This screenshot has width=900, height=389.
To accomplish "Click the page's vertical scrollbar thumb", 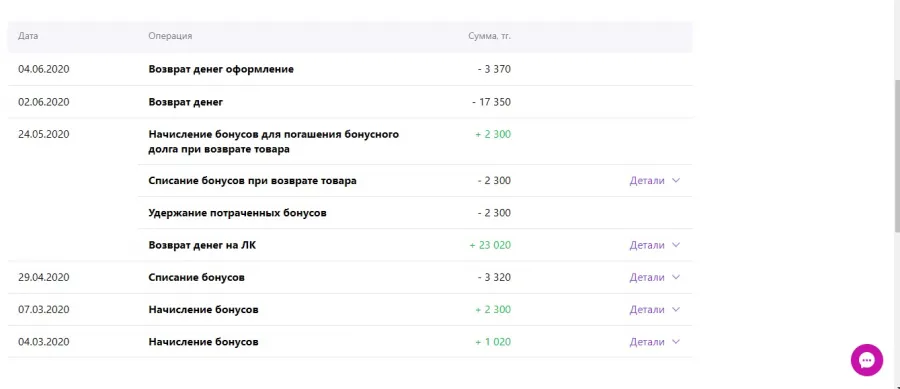I will pos(897,155).
